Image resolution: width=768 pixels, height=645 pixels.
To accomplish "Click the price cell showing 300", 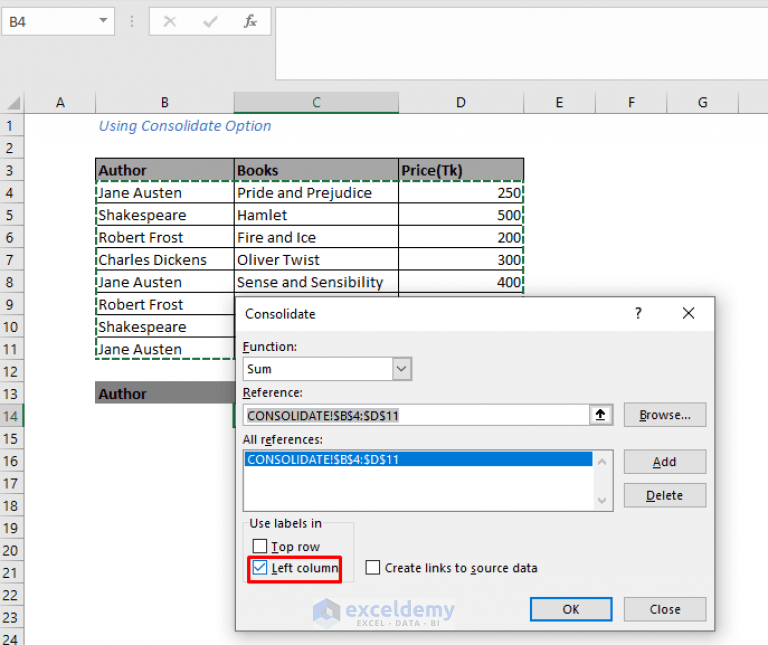I will (x=461, y=260).
